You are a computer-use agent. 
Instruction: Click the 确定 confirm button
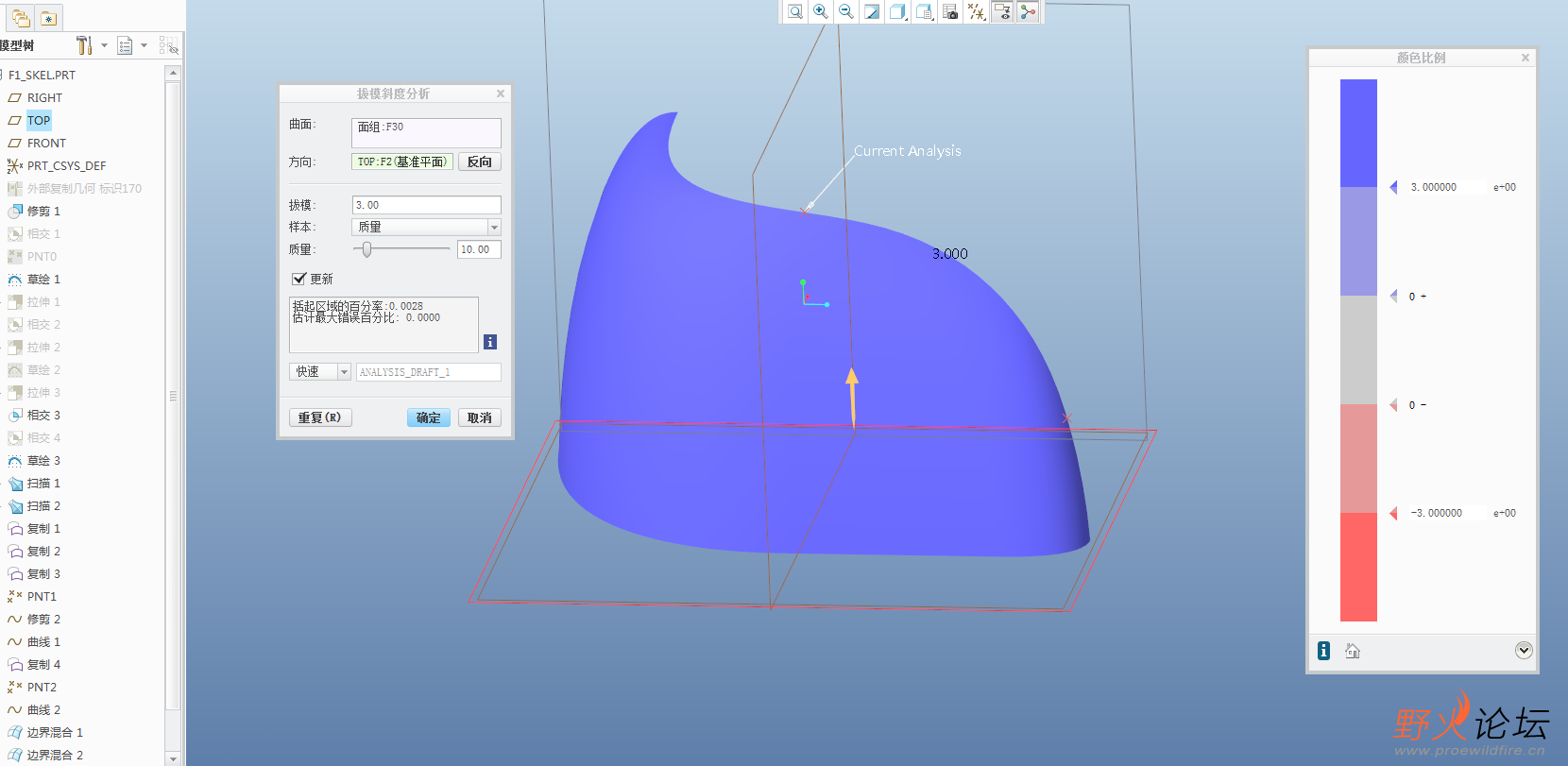429,417
